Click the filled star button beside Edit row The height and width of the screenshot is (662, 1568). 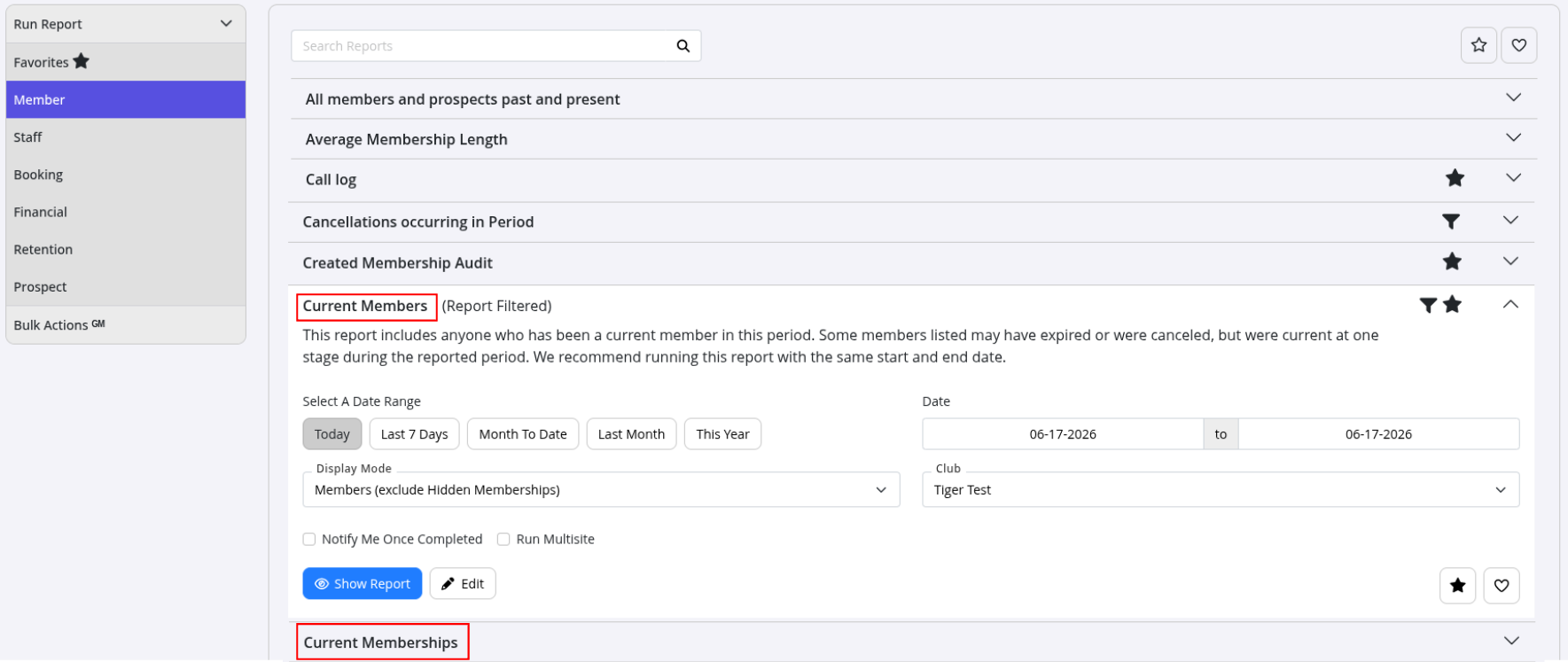1457,585
